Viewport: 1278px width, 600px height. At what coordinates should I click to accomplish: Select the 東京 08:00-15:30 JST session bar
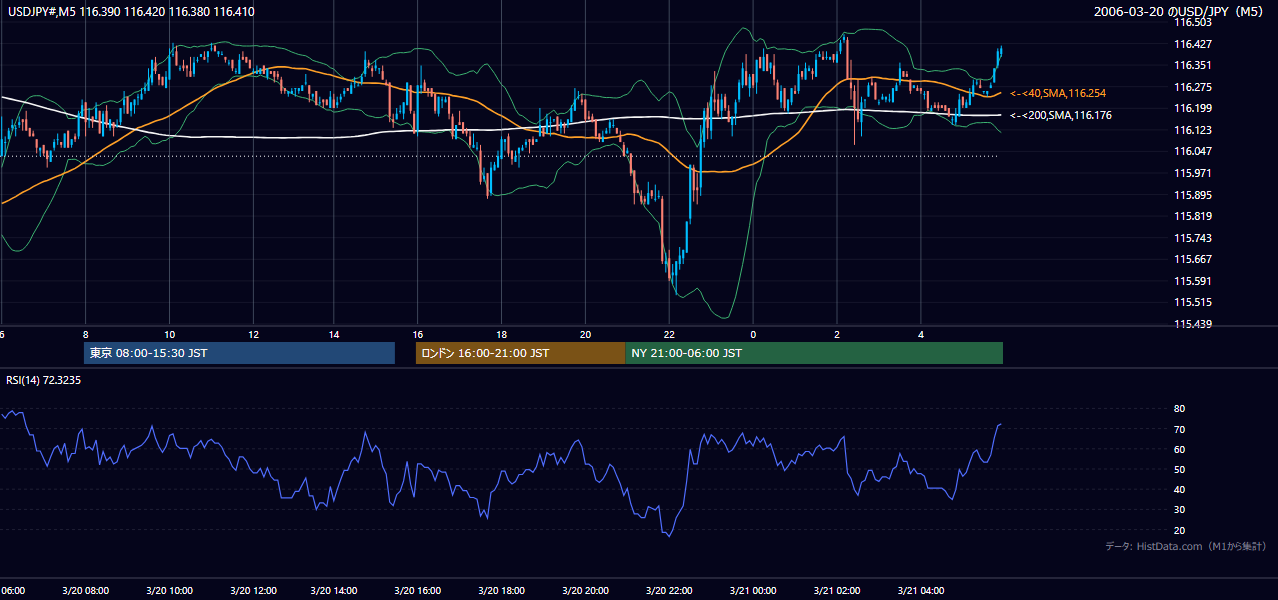coord(240,353)
